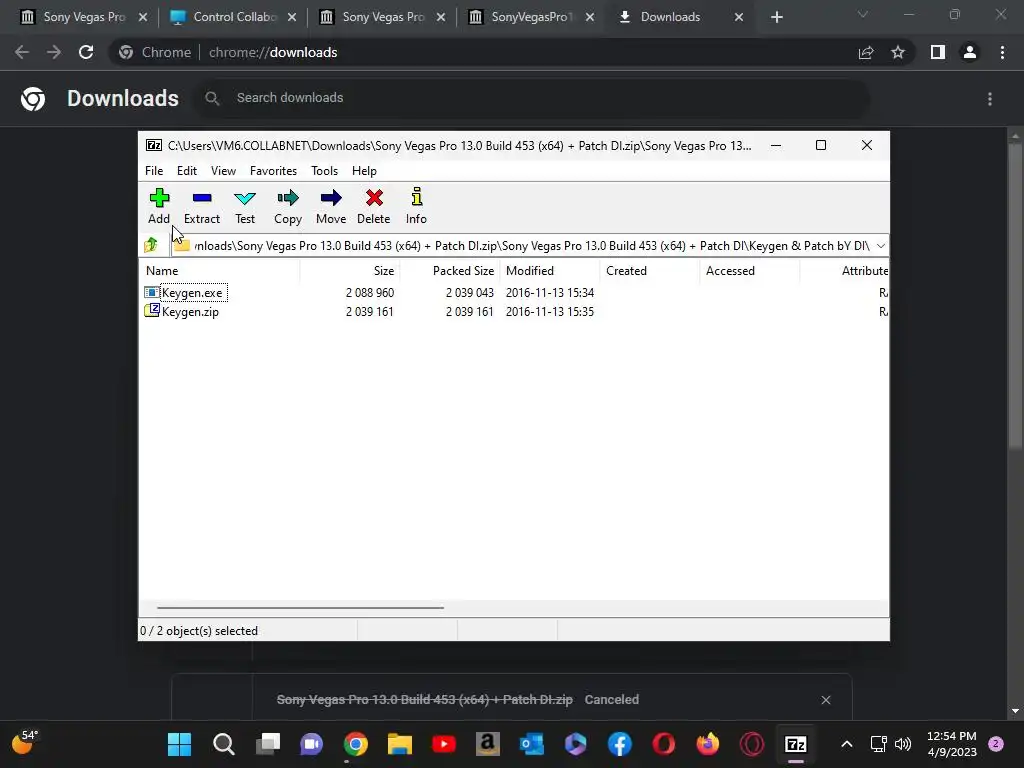
Task: Click the volume icon in system tray
Action: [903, 744]
